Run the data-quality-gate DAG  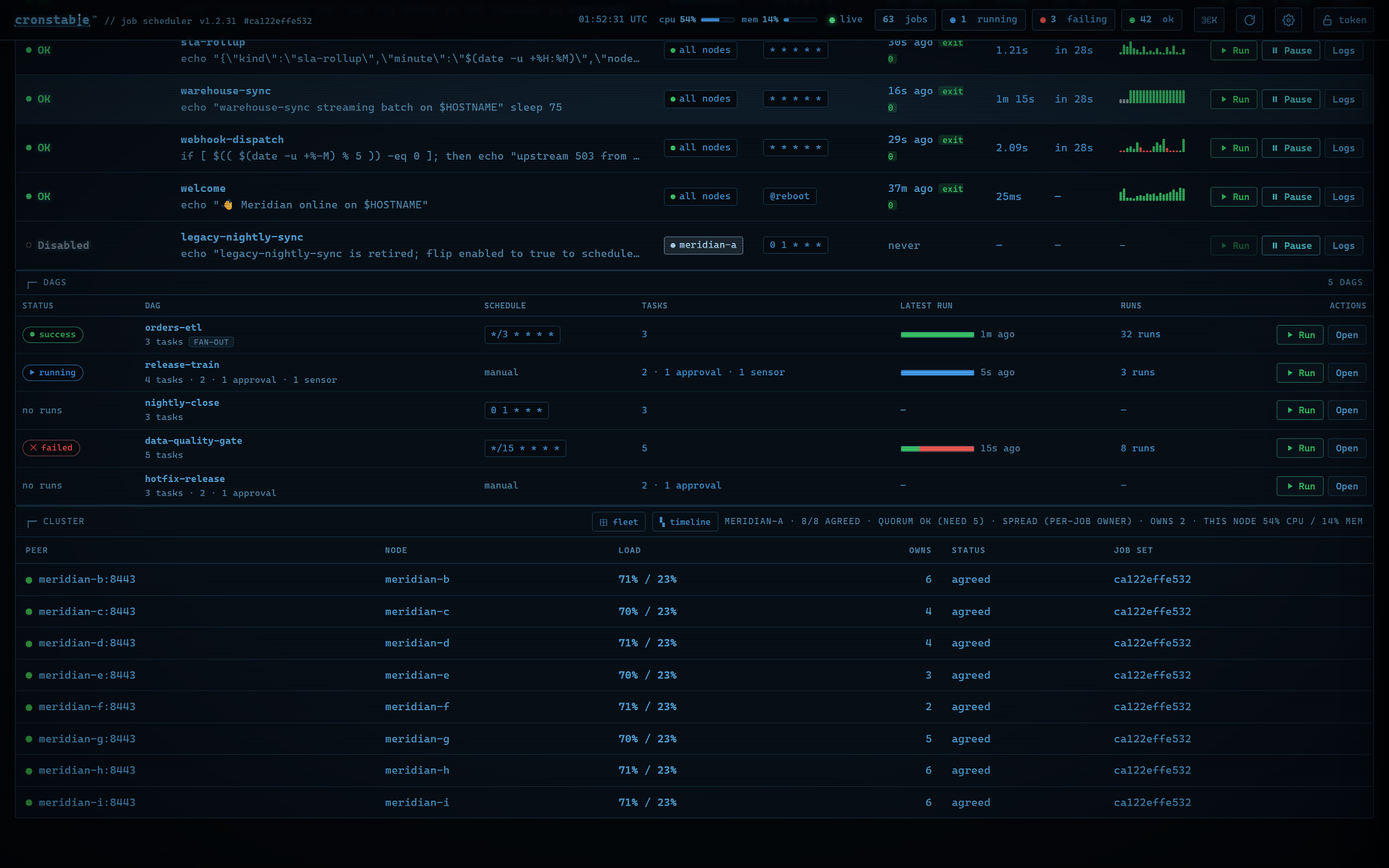tap(1299, 448)
